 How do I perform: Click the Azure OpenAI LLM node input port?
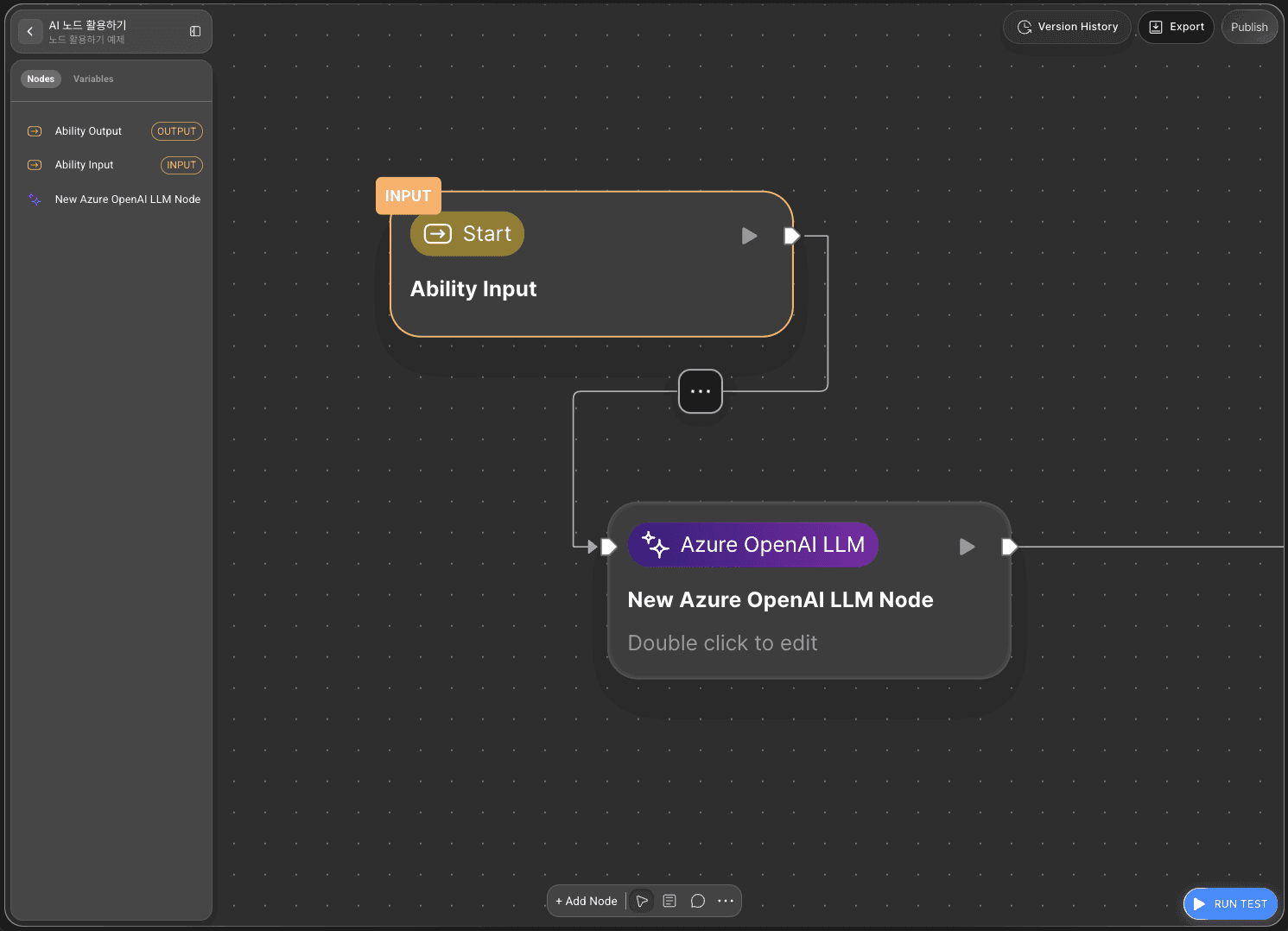pos(609,547)
